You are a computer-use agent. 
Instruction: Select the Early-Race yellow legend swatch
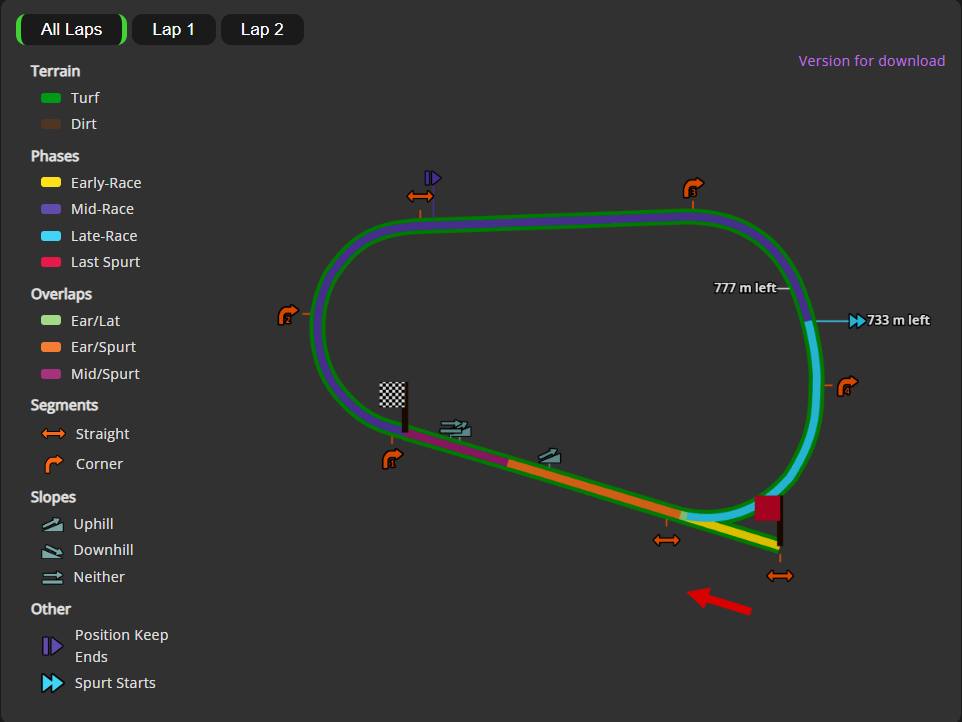pos(51,182)
